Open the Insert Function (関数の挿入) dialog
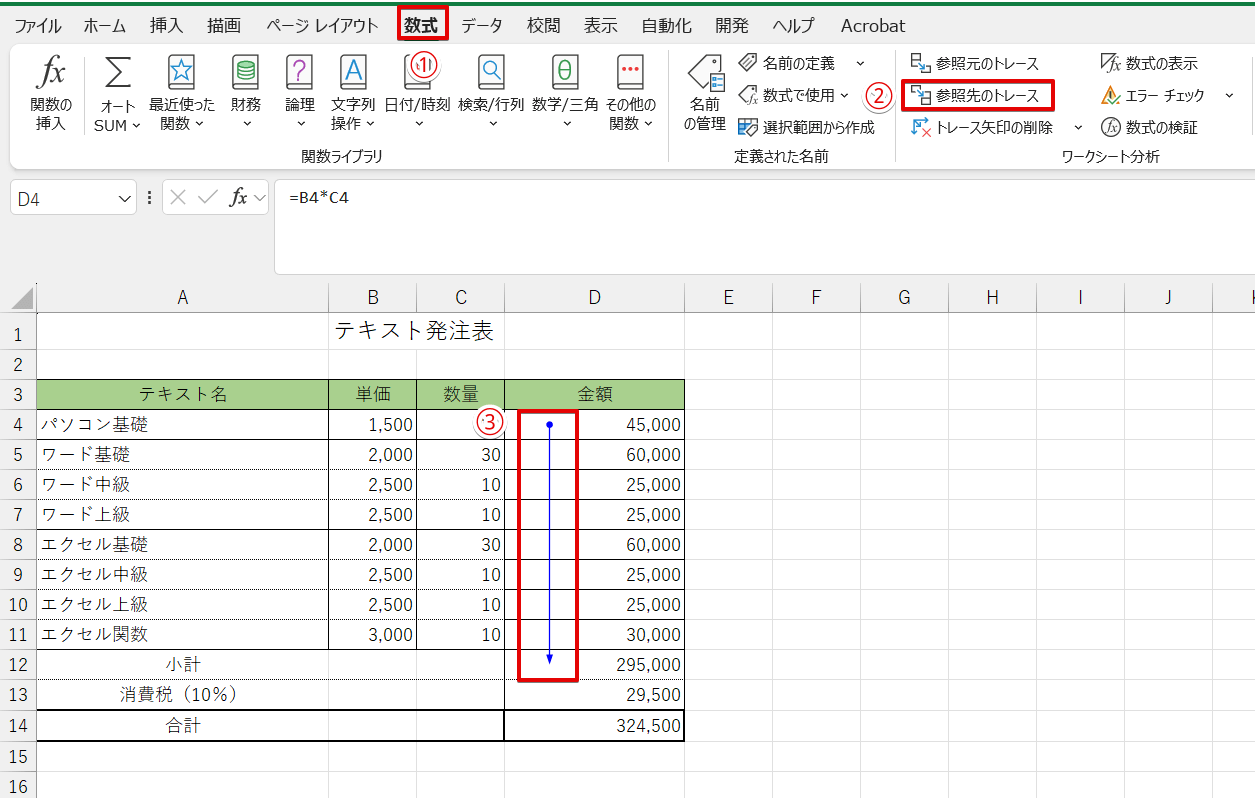This screenshot has width=1255, height=798. click(x=51, y=94)
